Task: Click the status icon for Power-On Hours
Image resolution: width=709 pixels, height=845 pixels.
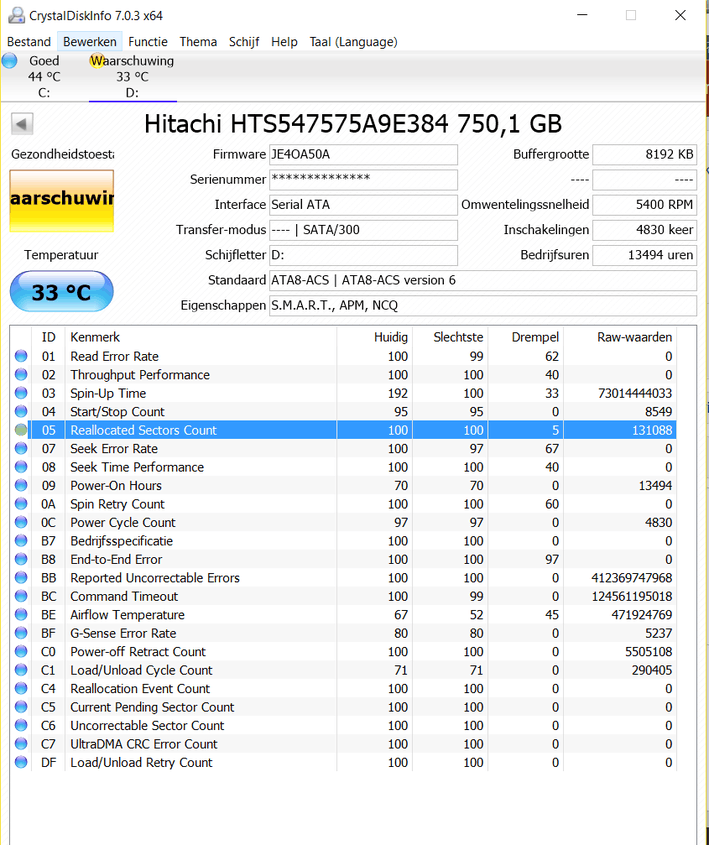Action: (x=21, y=486)
